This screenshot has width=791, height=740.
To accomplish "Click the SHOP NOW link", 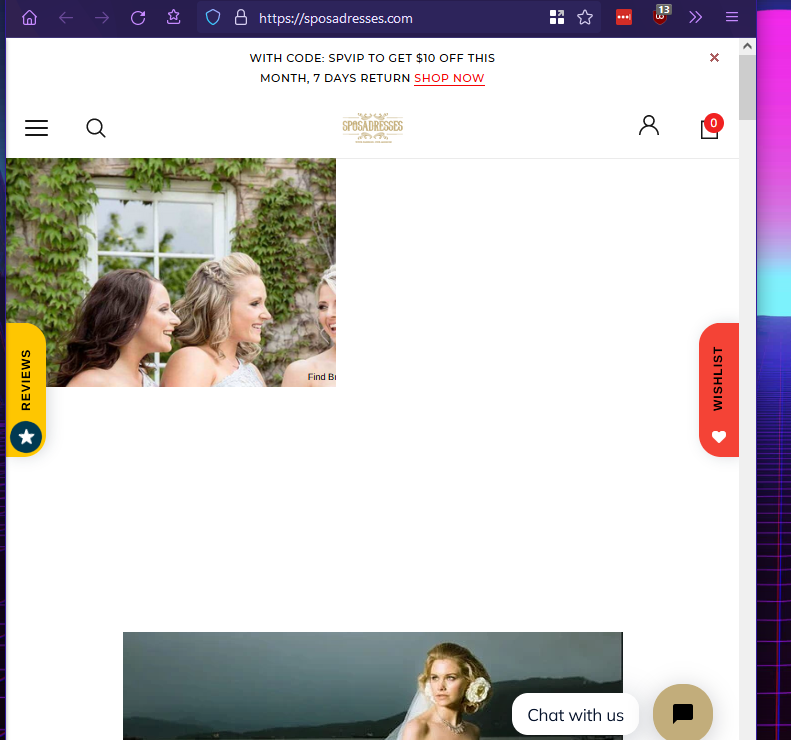I will point(449,78).
